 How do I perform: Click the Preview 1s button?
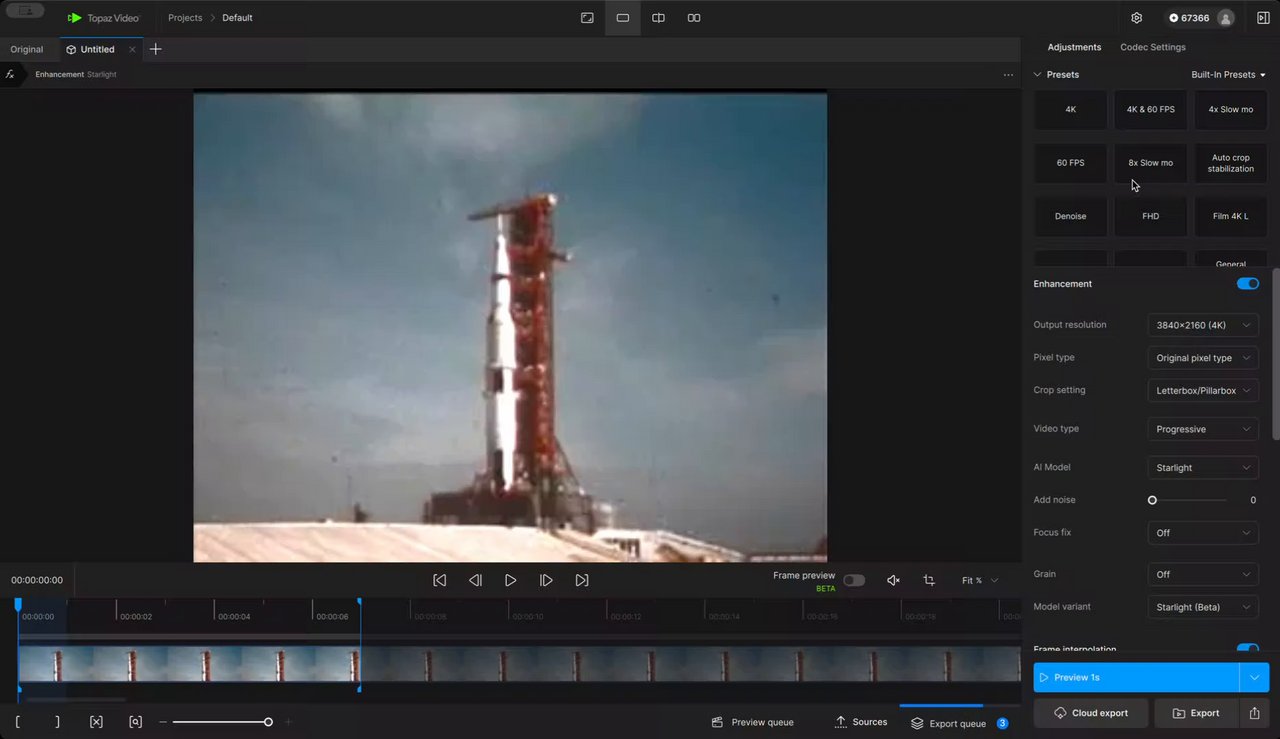point(1137,677)
